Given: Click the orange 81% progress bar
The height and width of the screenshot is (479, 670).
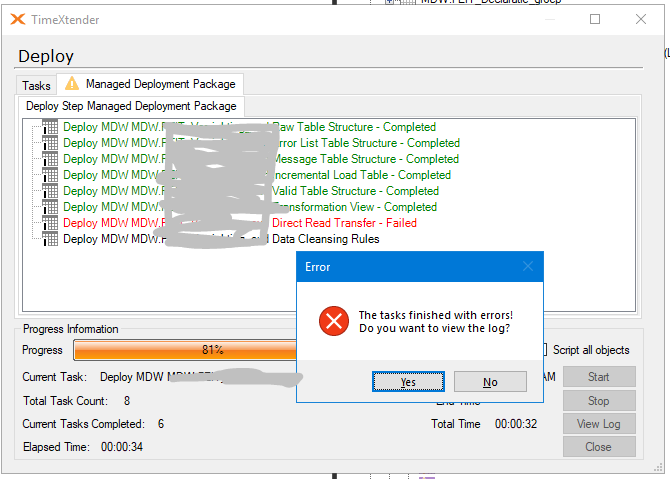Looking at the screenshot, I should 185,350.
